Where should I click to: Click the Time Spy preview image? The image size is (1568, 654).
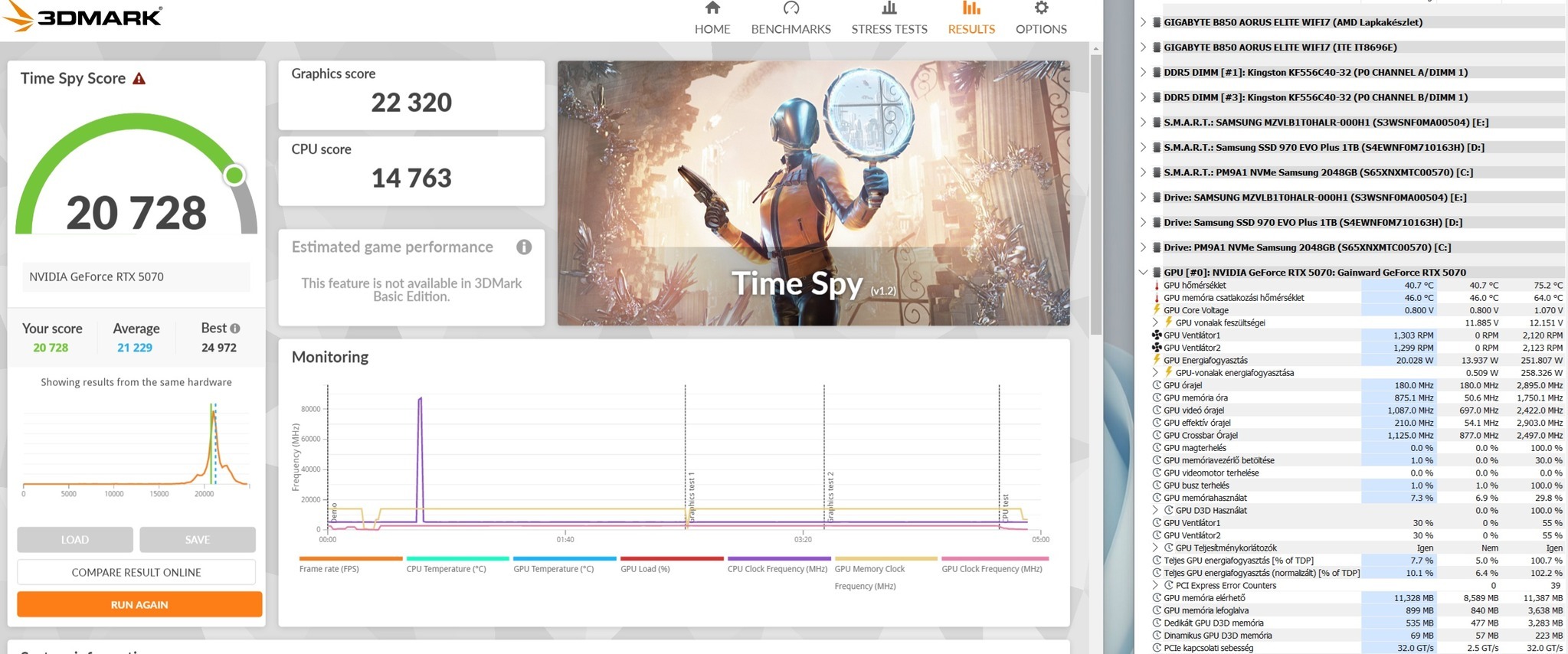pos(813,193)
